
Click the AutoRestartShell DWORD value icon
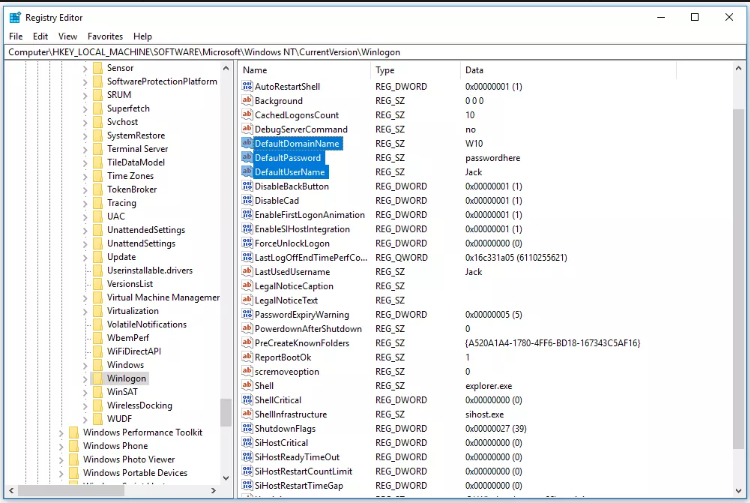click(x=247, y=86)
